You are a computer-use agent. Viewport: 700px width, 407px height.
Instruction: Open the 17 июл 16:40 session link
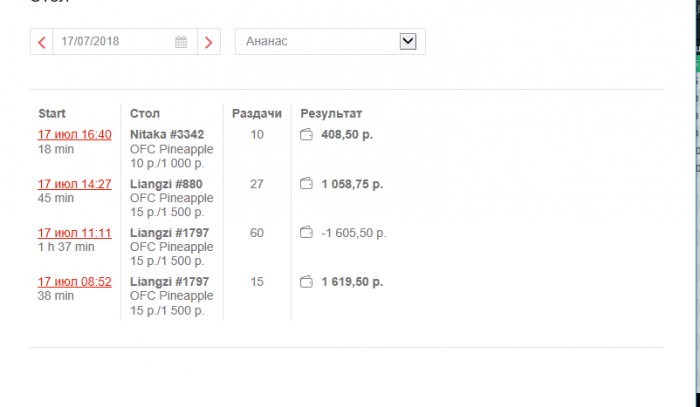(75, 135)
